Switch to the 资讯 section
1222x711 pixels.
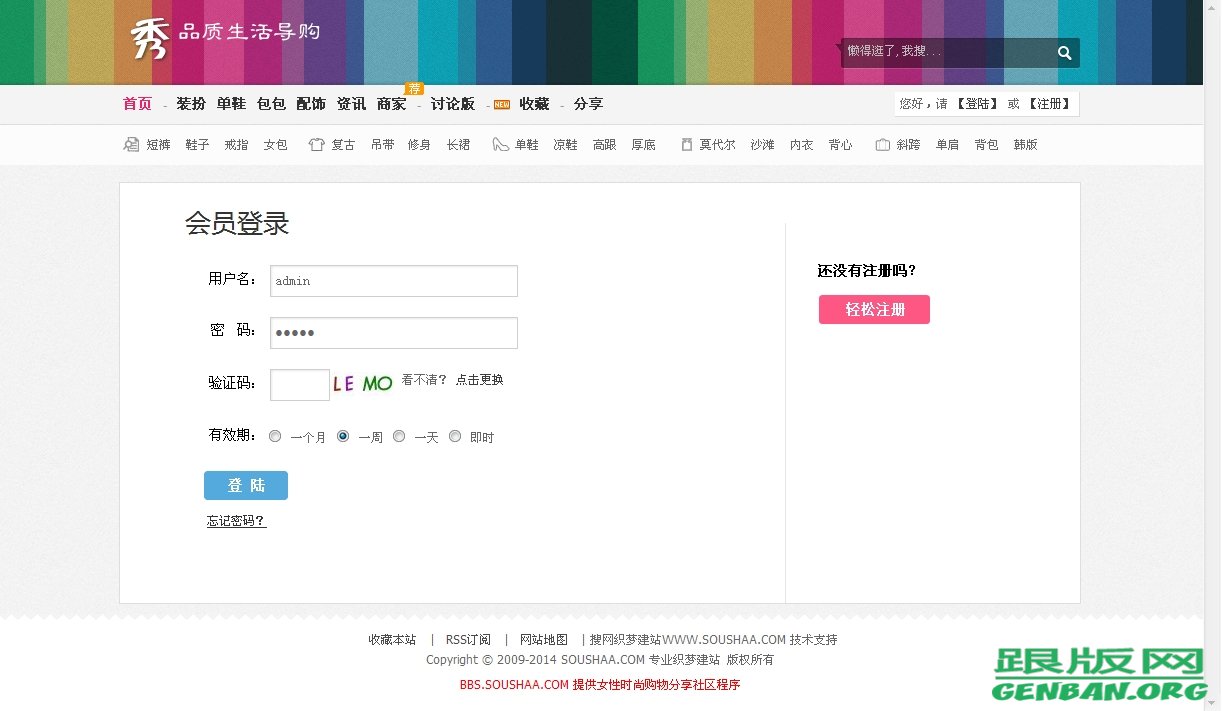(351, 103)
